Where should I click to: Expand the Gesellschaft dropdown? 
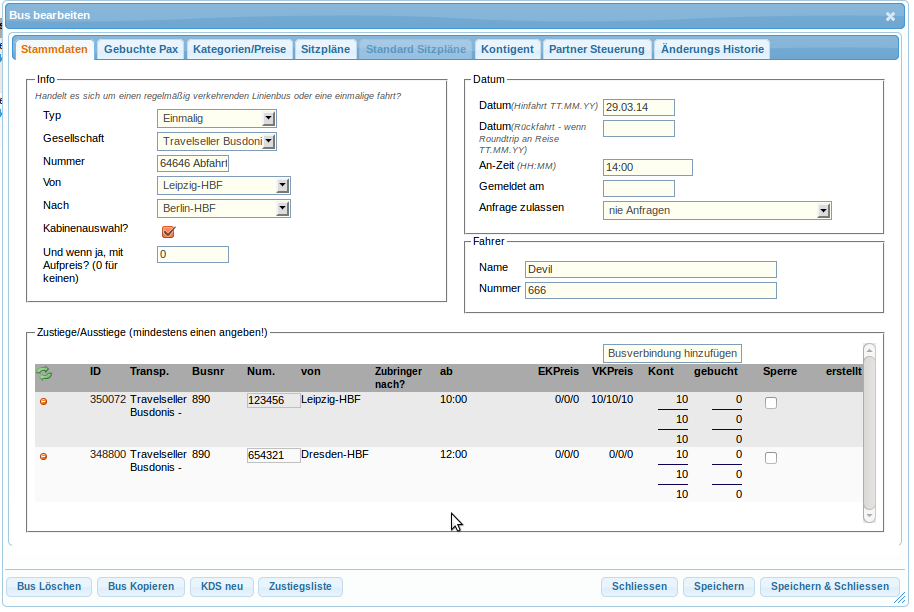point(217,142)
